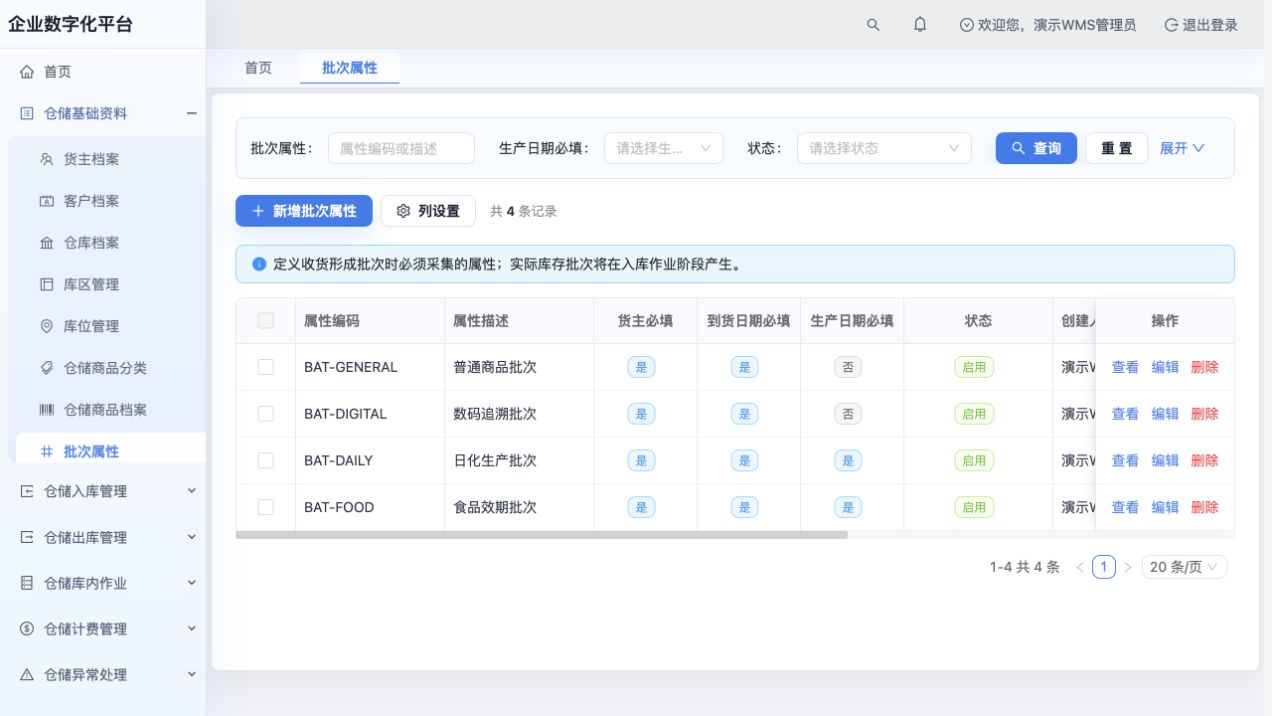
Task: Open the 状态 status dropdown
Action: coord(884,148)
